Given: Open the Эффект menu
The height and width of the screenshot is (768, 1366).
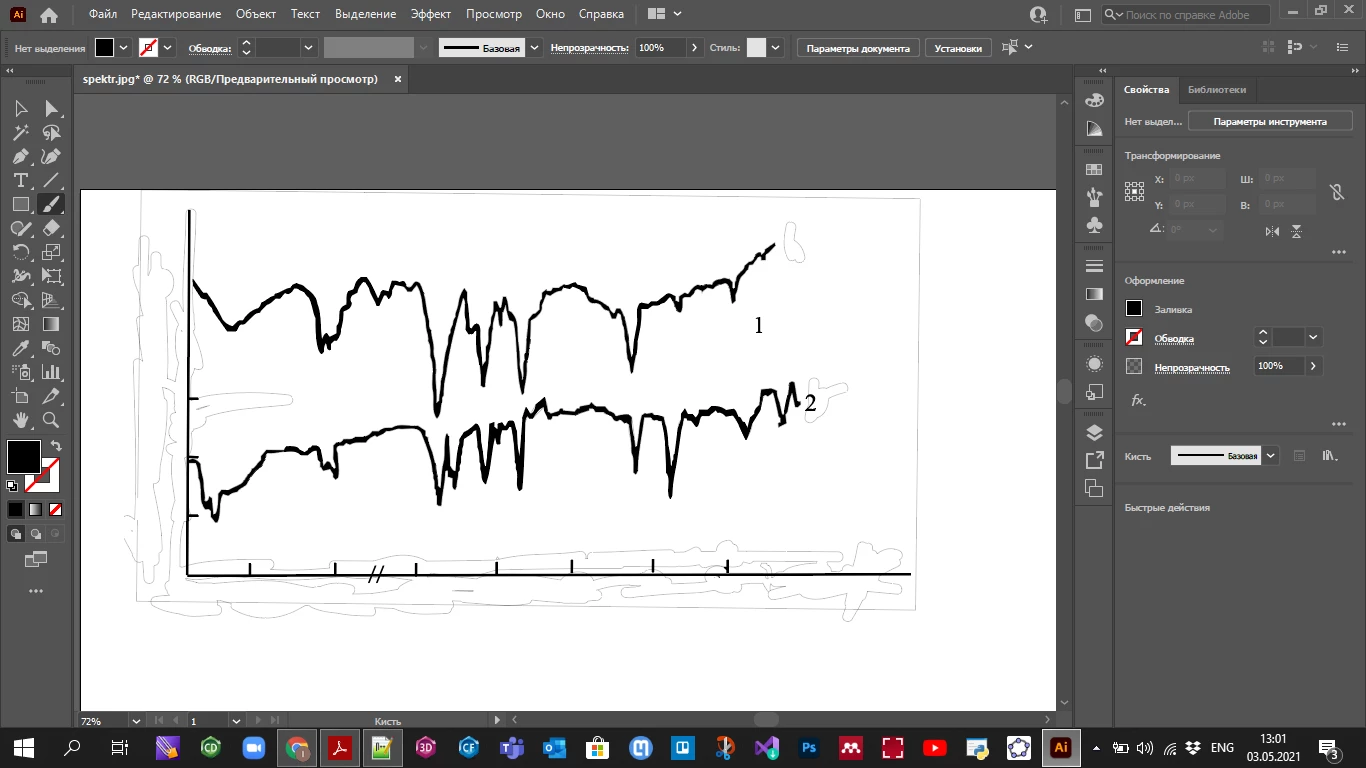Looking at the screenshot, I should click(x=430, y=14).
